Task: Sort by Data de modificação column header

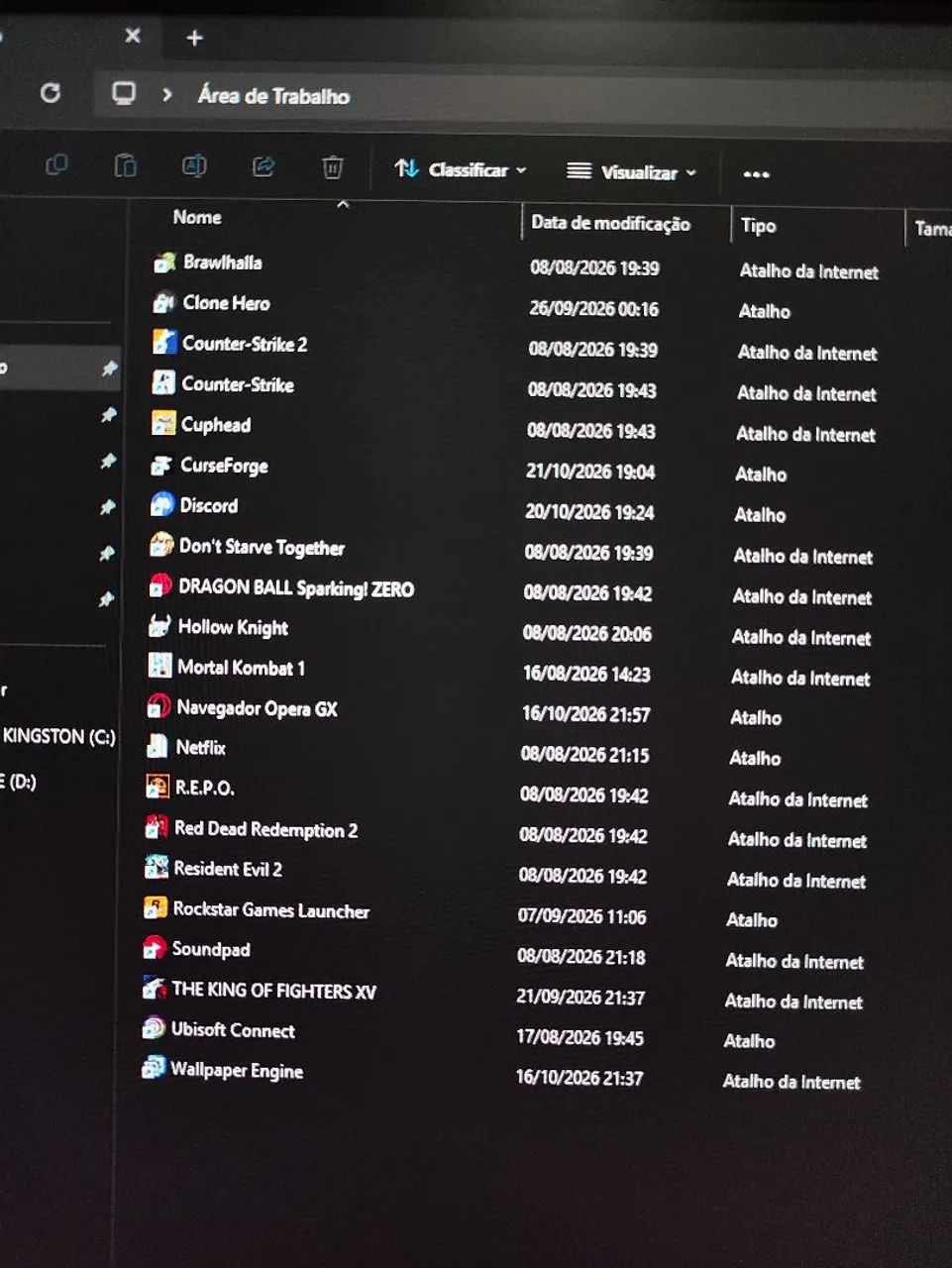Action: click(x=610, y=223)
